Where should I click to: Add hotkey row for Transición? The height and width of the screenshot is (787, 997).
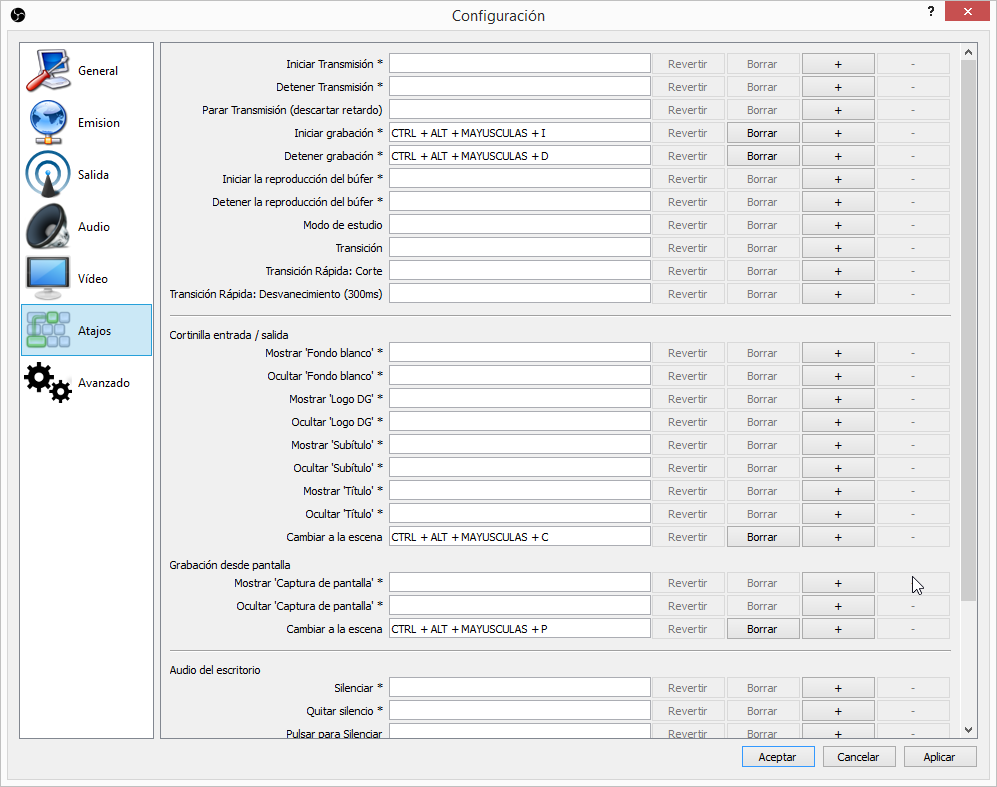click(x=838, y=248)
